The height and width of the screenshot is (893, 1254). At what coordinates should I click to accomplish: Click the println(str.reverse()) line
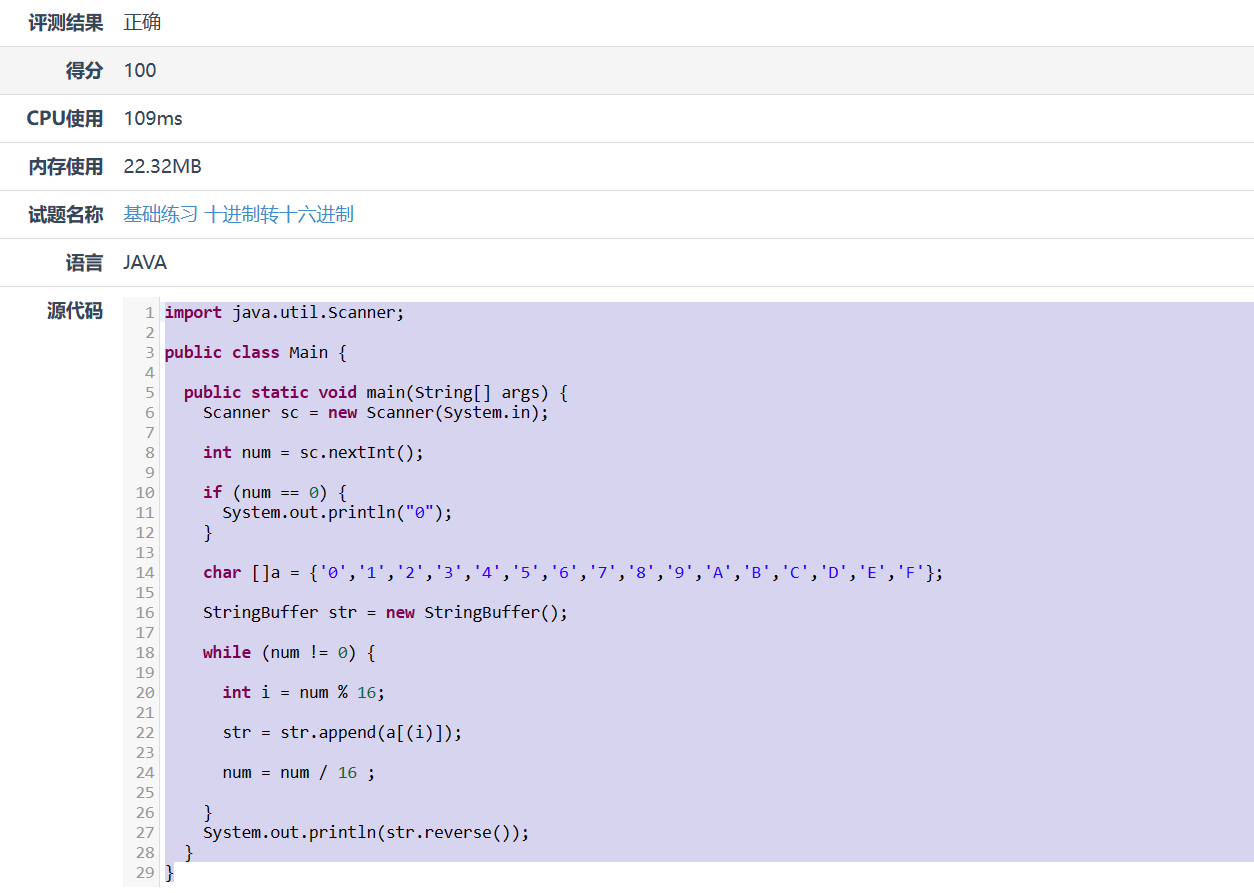pos(365,833)
